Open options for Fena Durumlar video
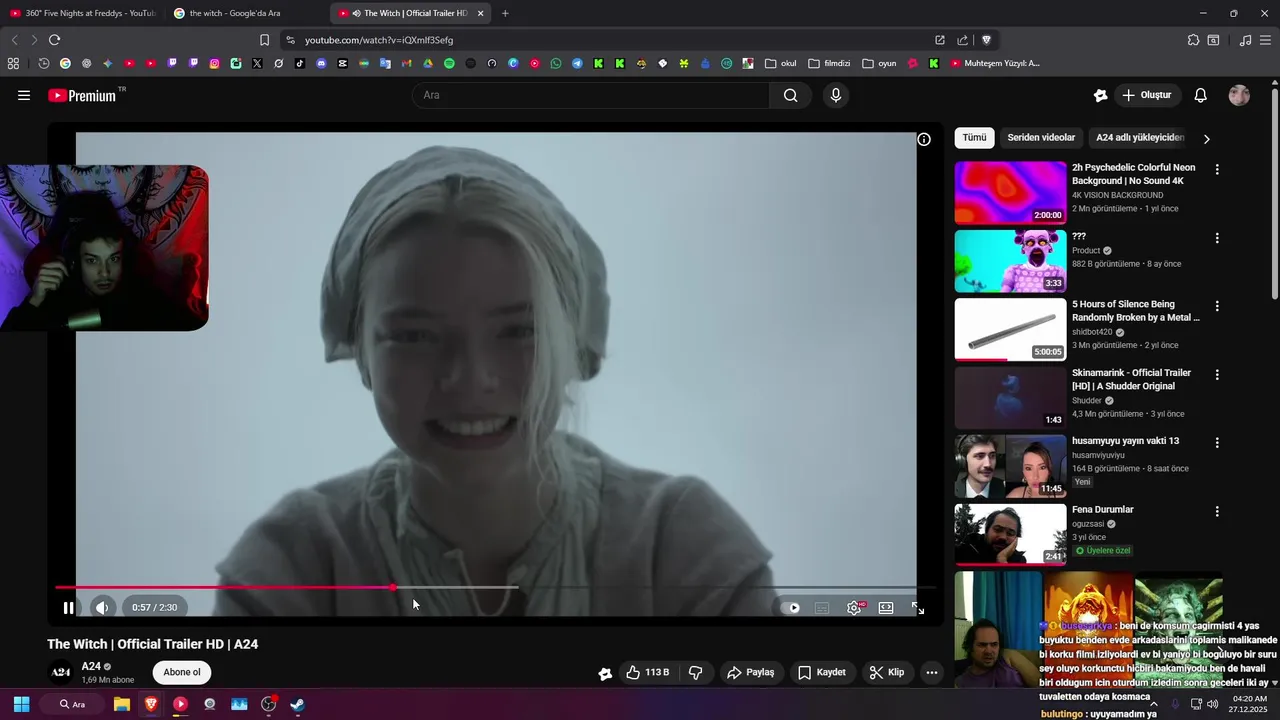Image resolution: width=1280 pixels, height=720 pixels. (x=1217, y=511)
